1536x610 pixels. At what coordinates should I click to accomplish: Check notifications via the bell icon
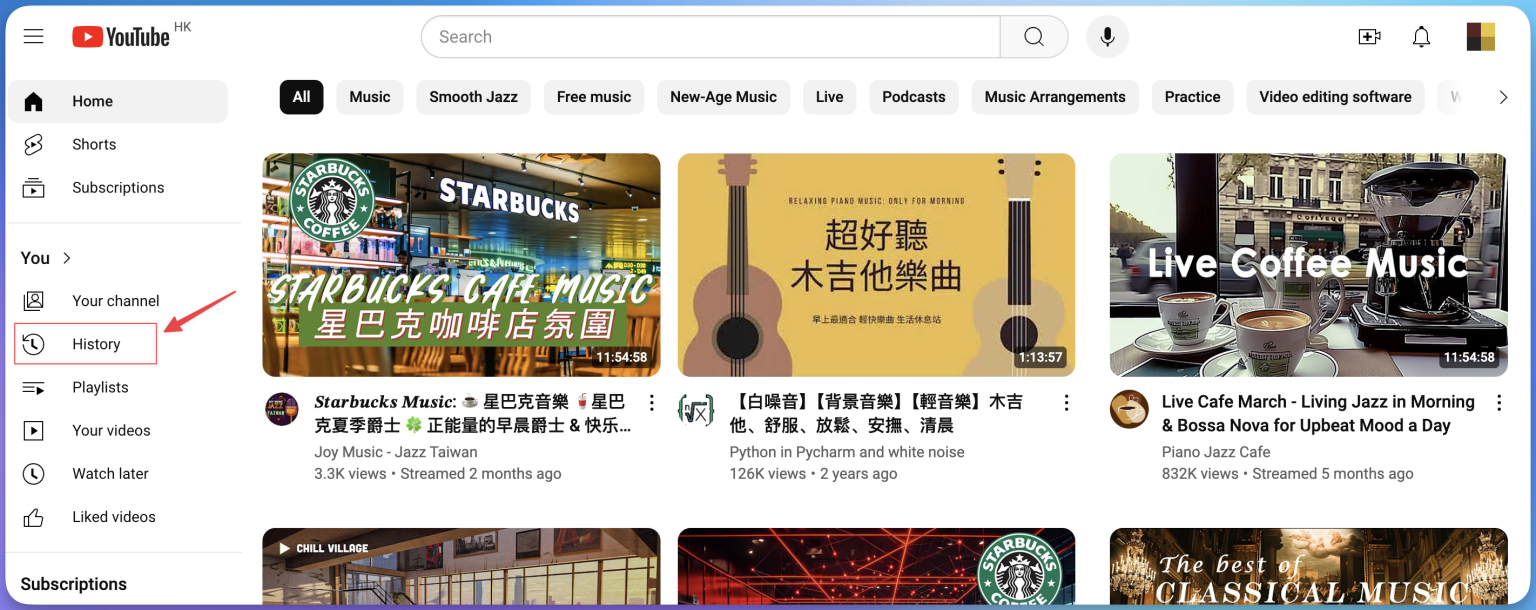click(x=1421, y=36)
